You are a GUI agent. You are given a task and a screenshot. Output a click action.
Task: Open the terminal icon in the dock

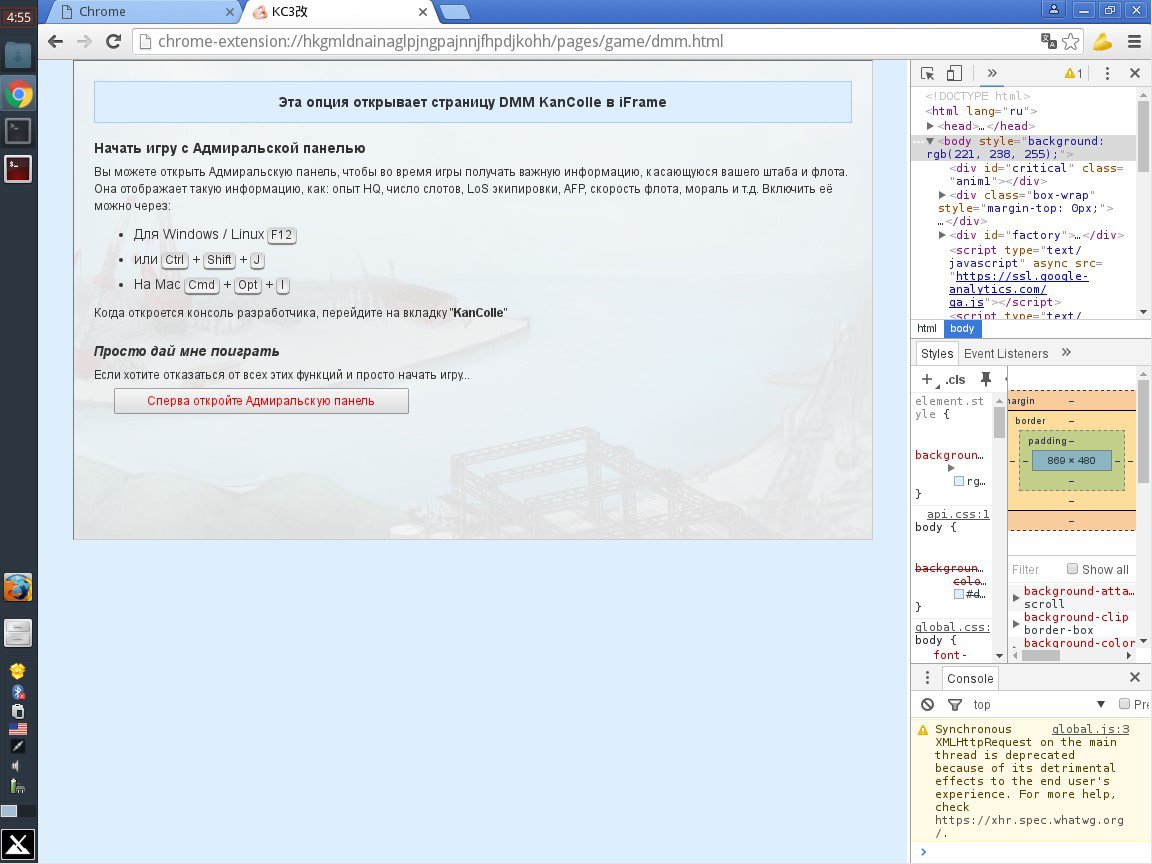point(18,131)
